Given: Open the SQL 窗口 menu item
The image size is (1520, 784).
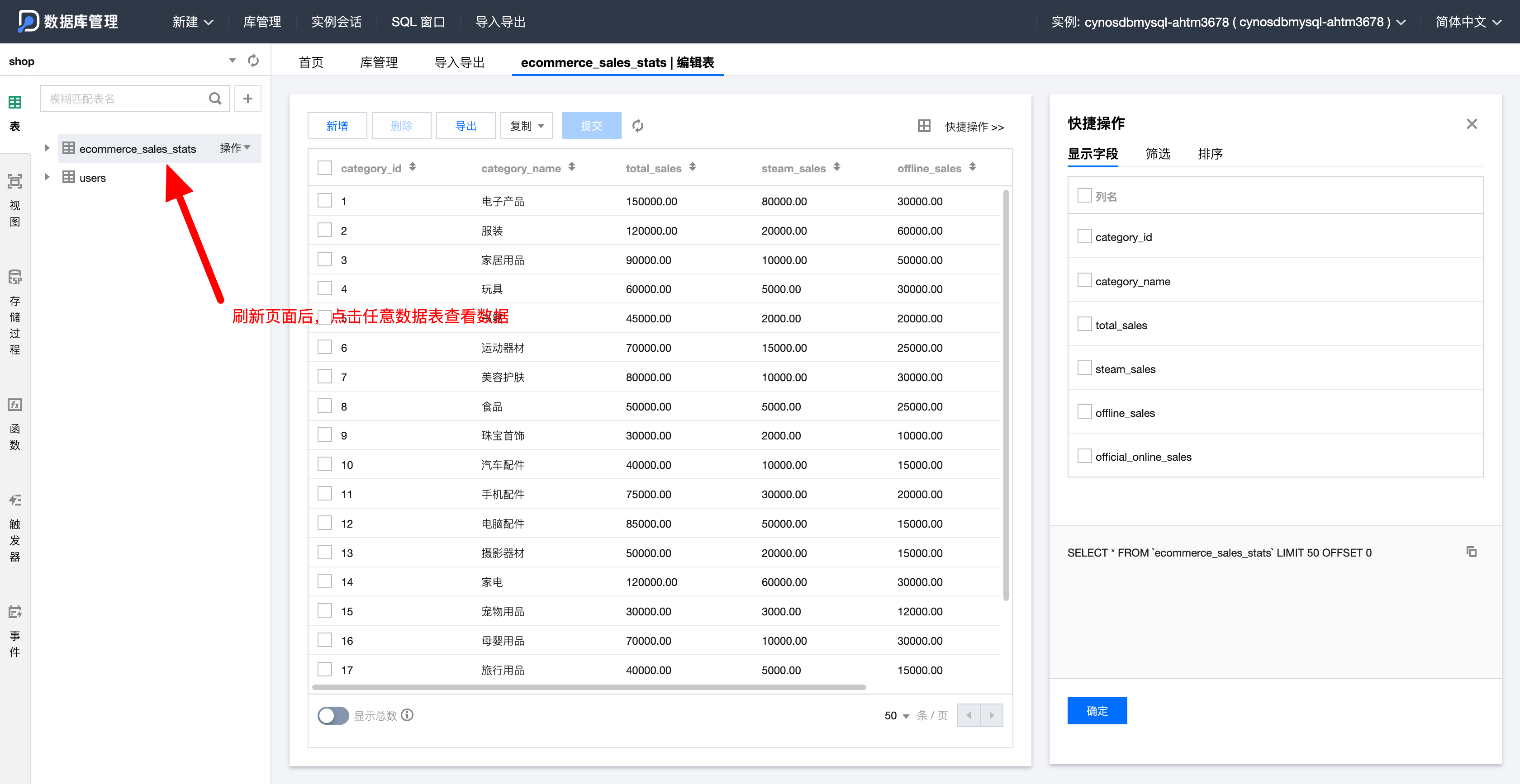Looking at the screenshot, I should click(x=418, y=22).
